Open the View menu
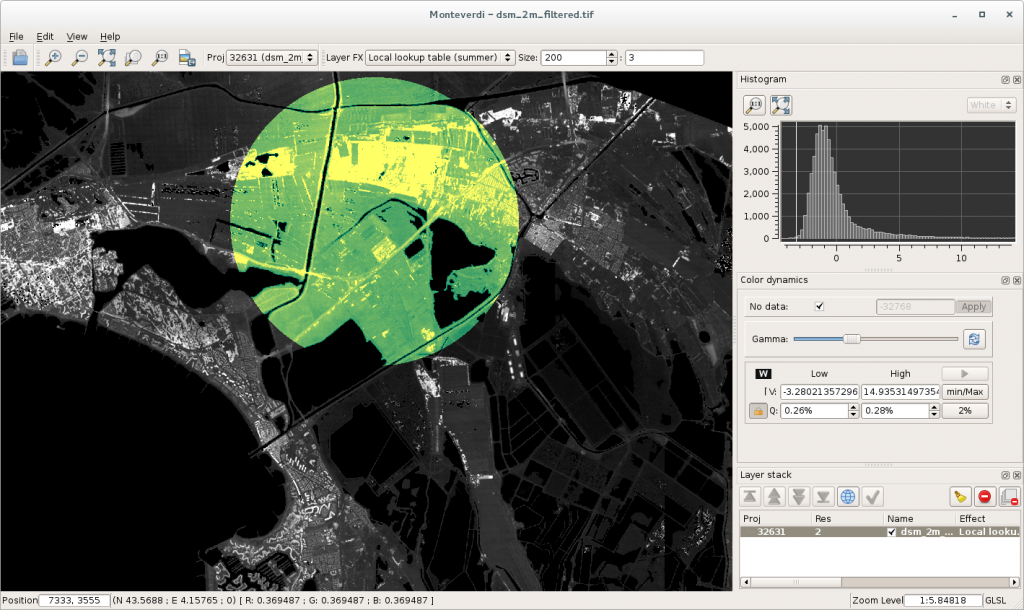This screenshot has width=1024, height=610. tap(76, 36)
